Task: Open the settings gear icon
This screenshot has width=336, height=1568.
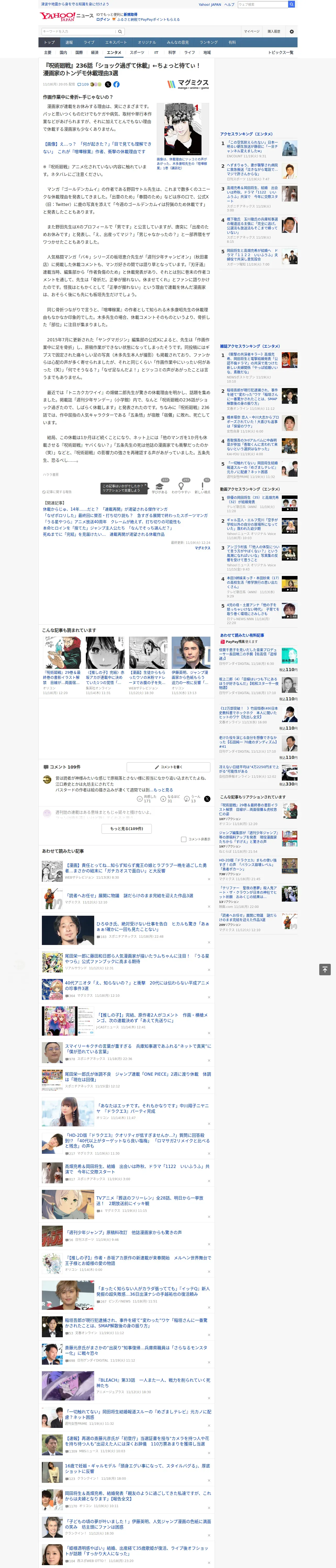Action: (x=292, y=32)
